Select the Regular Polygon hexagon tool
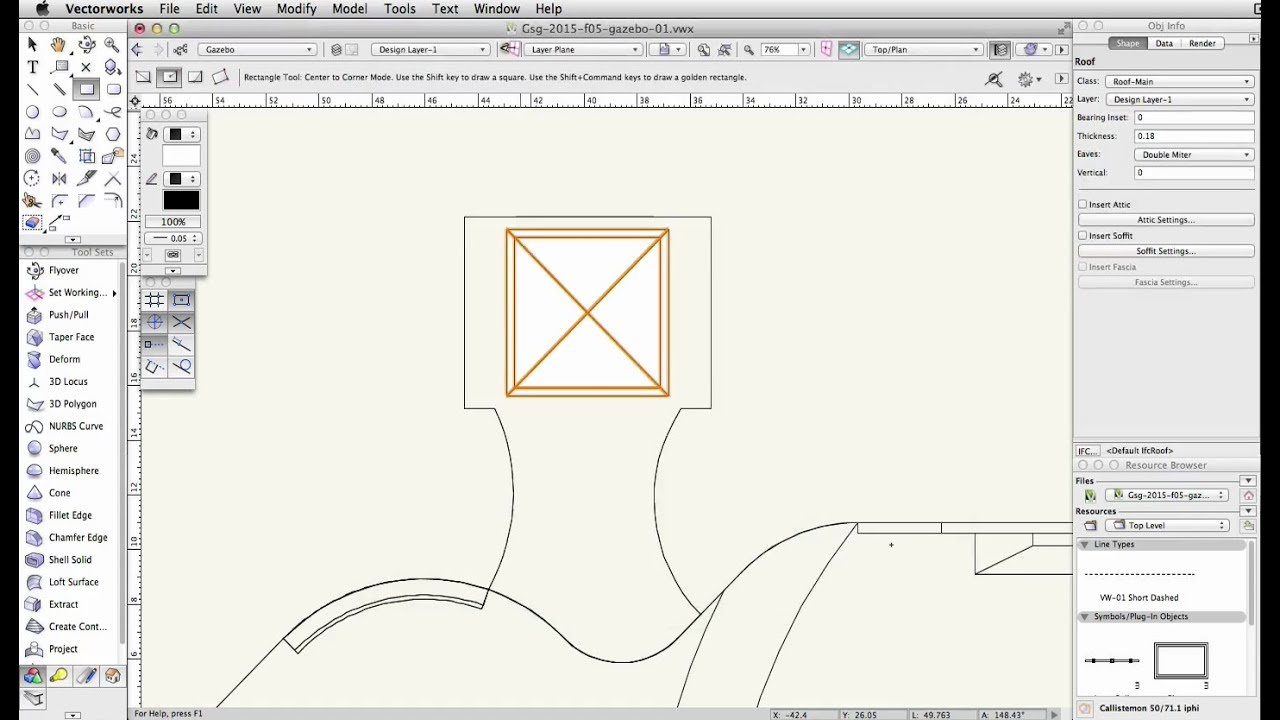The width and height of the screenshot is (1280, 720). tap(113, 134)
